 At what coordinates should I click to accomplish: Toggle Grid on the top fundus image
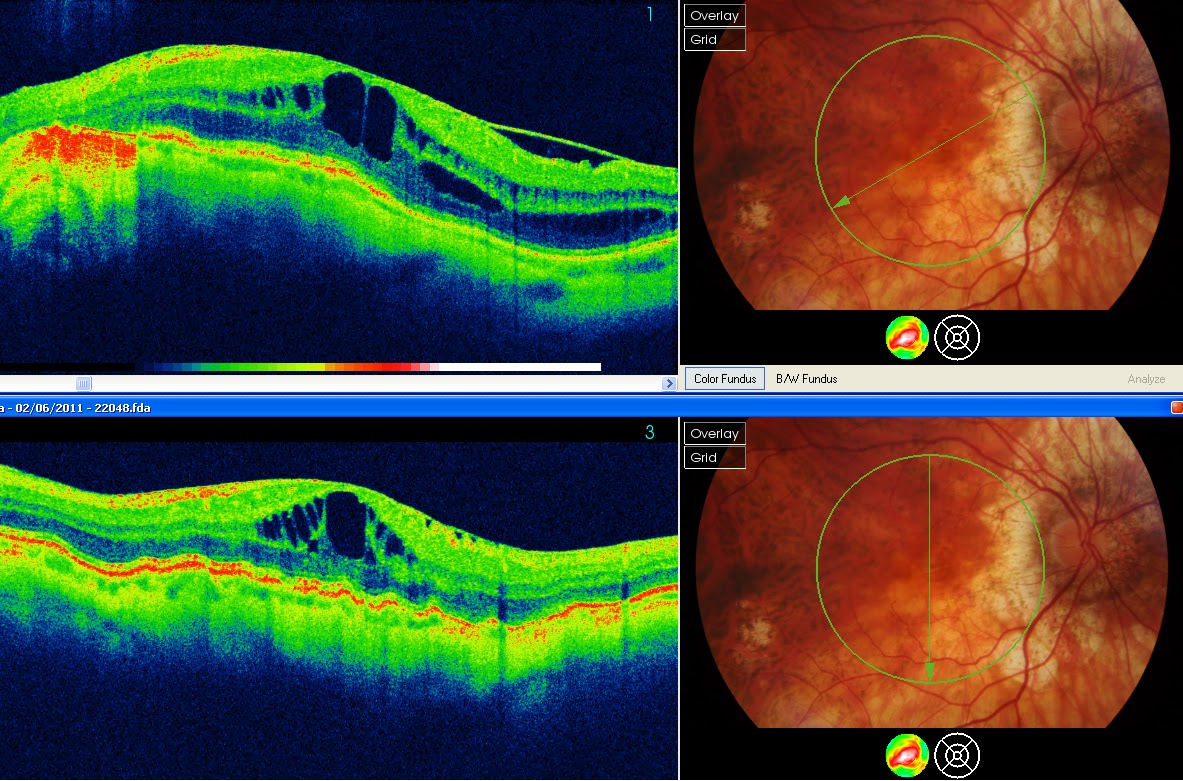click(714, 39)
